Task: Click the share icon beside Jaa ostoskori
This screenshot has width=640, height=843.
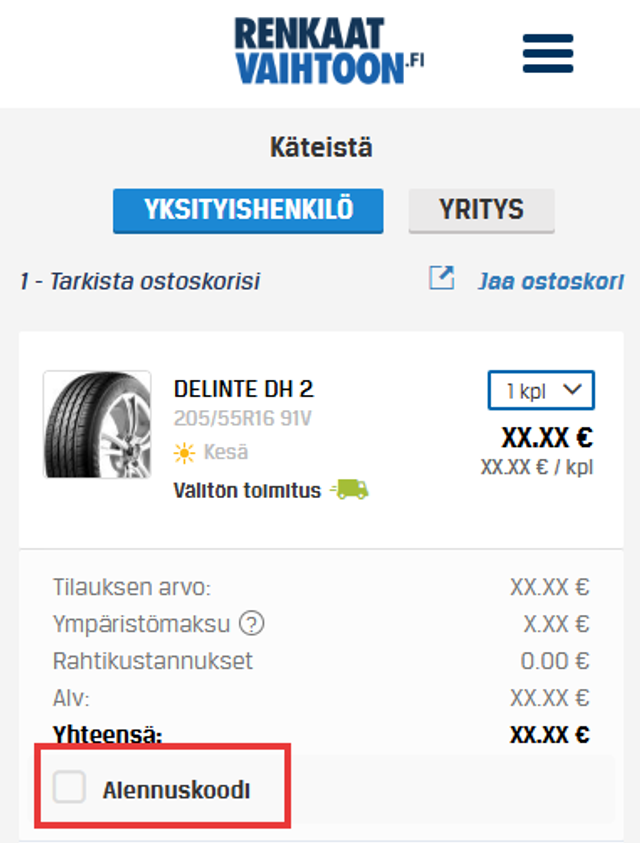Action: (x=441, y=279)
